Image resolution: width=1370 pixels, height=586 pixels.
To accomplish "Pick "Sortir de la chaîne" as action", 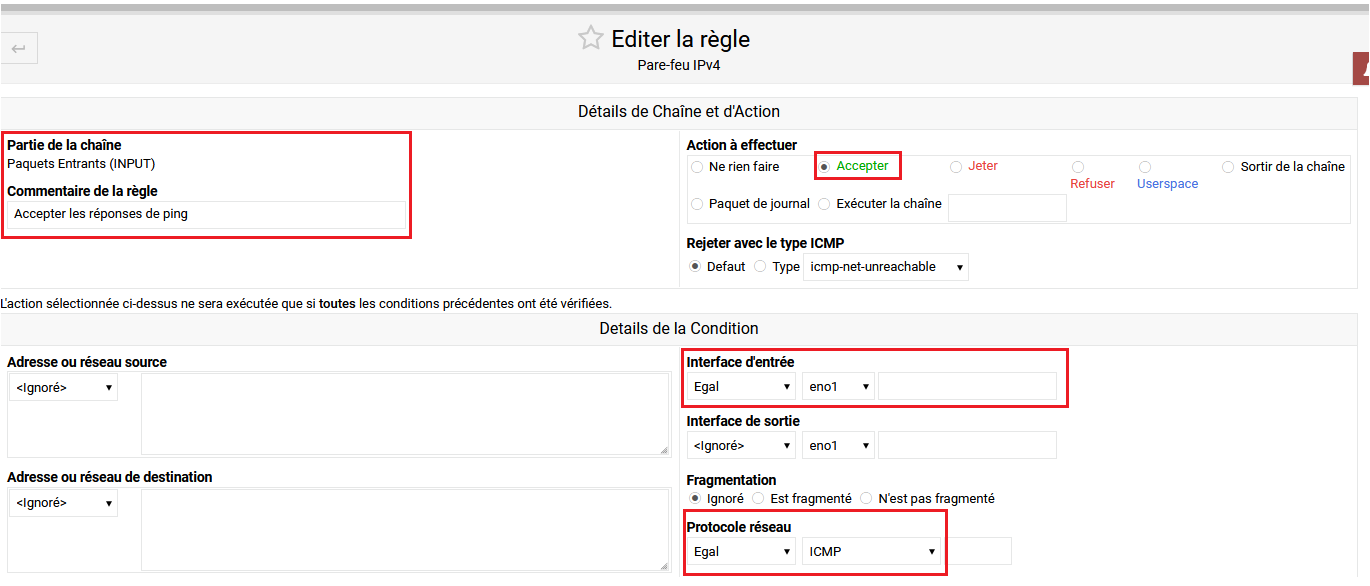I will [x=1228, y=166].
